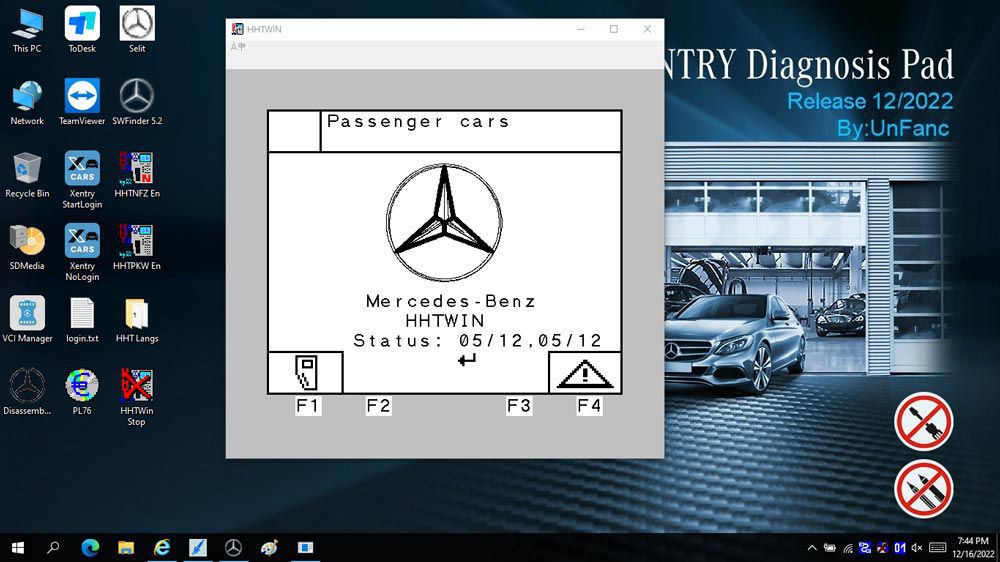1000x562 pixels.
Task: Open the Selit desktop shortcut
Action: (136, 29)
